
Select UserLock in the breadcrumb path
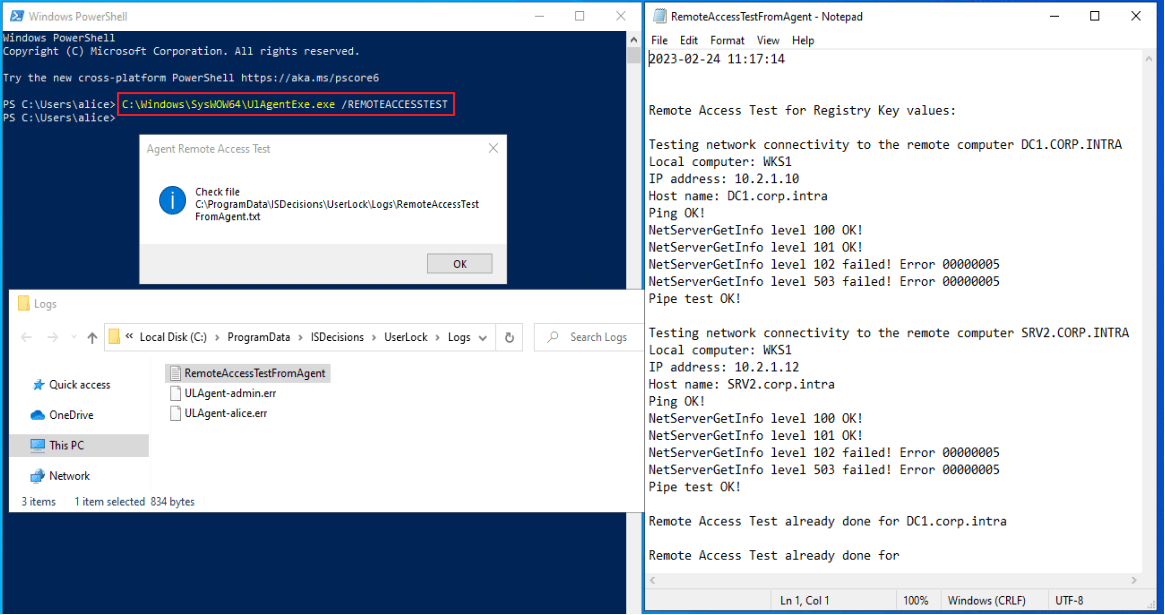point(406,337)
